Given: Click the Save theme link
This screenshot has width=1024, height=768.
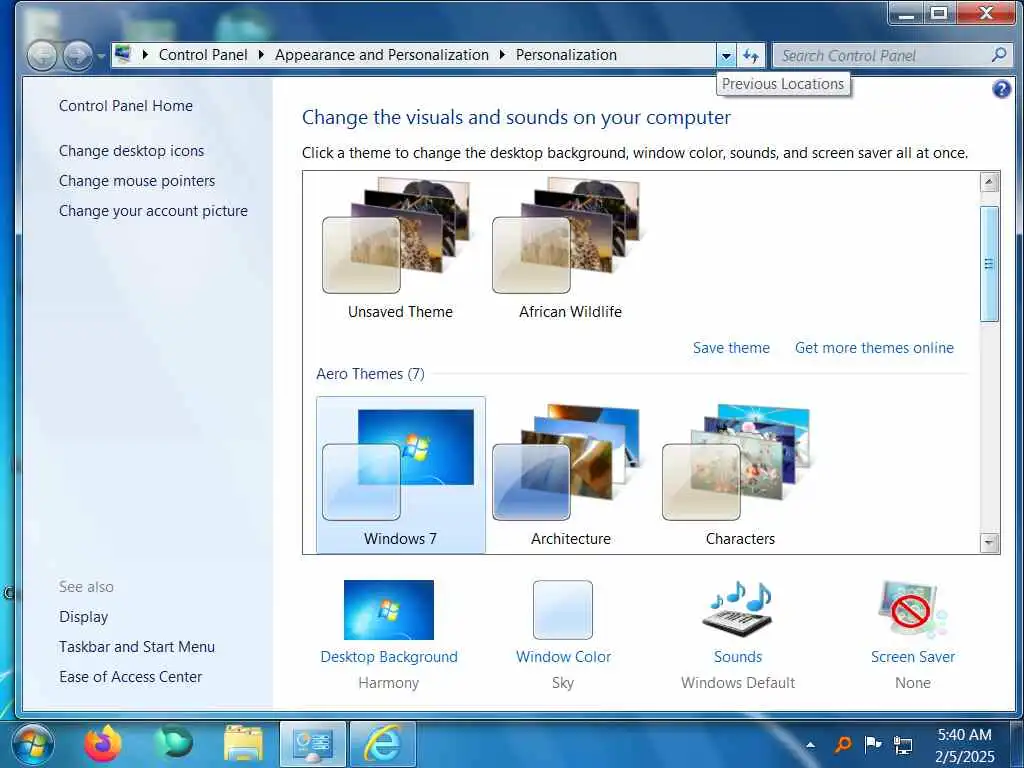Looking at the screenshot, I should [x=731, y=348].
